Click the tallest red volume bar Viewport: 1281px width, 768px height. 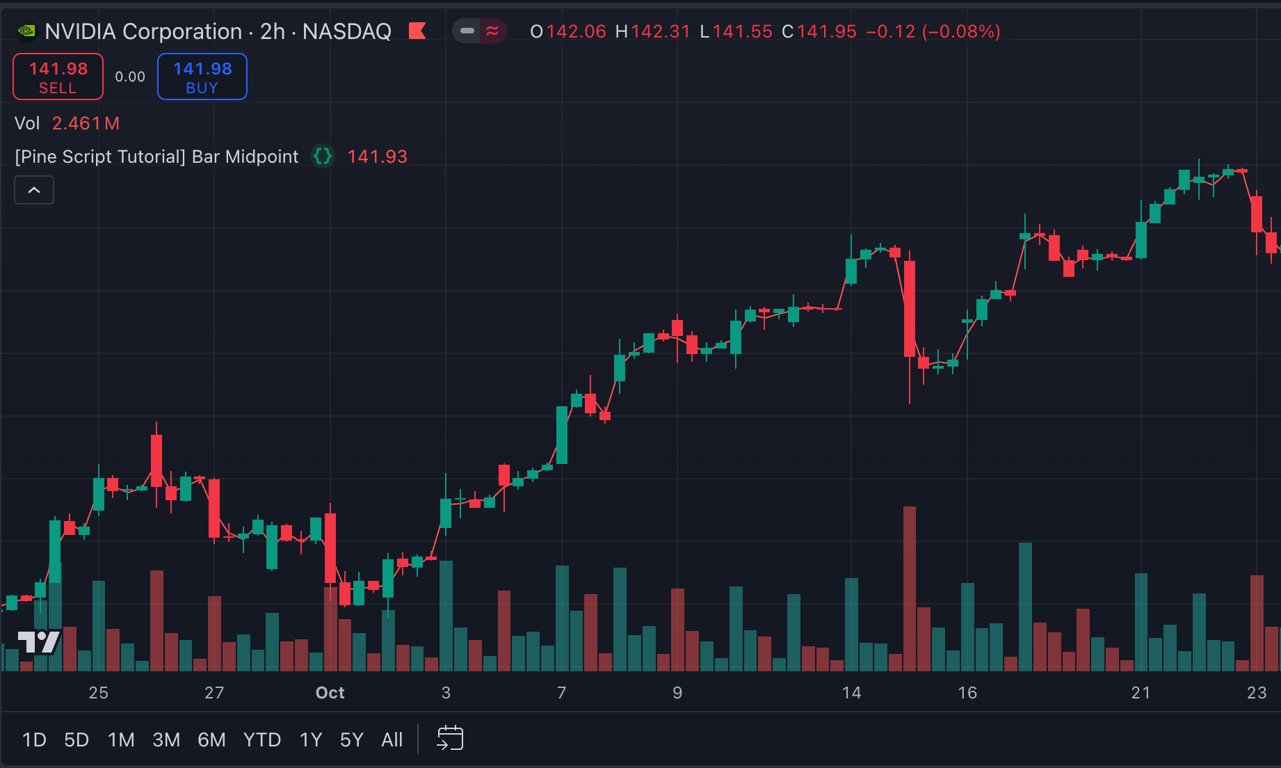pyautogui.click(x=910, y=589)
